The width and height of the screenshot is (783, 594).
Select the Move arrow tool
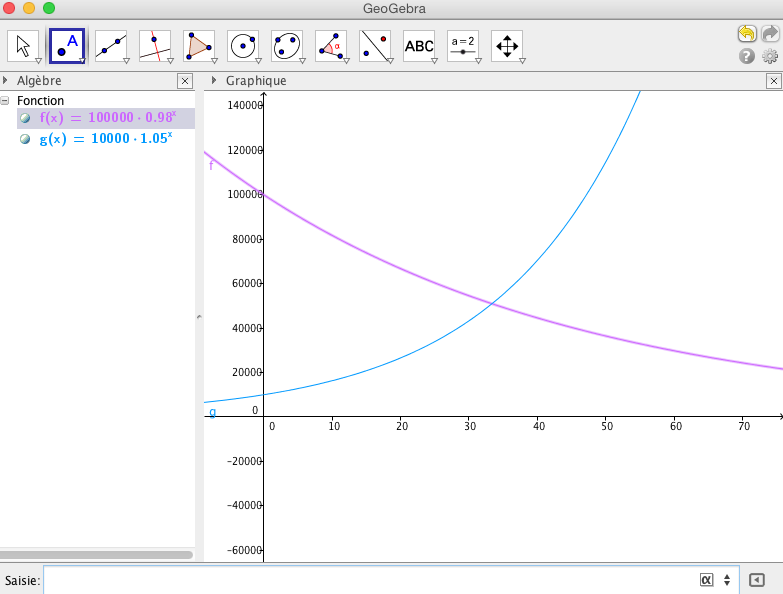23,45
